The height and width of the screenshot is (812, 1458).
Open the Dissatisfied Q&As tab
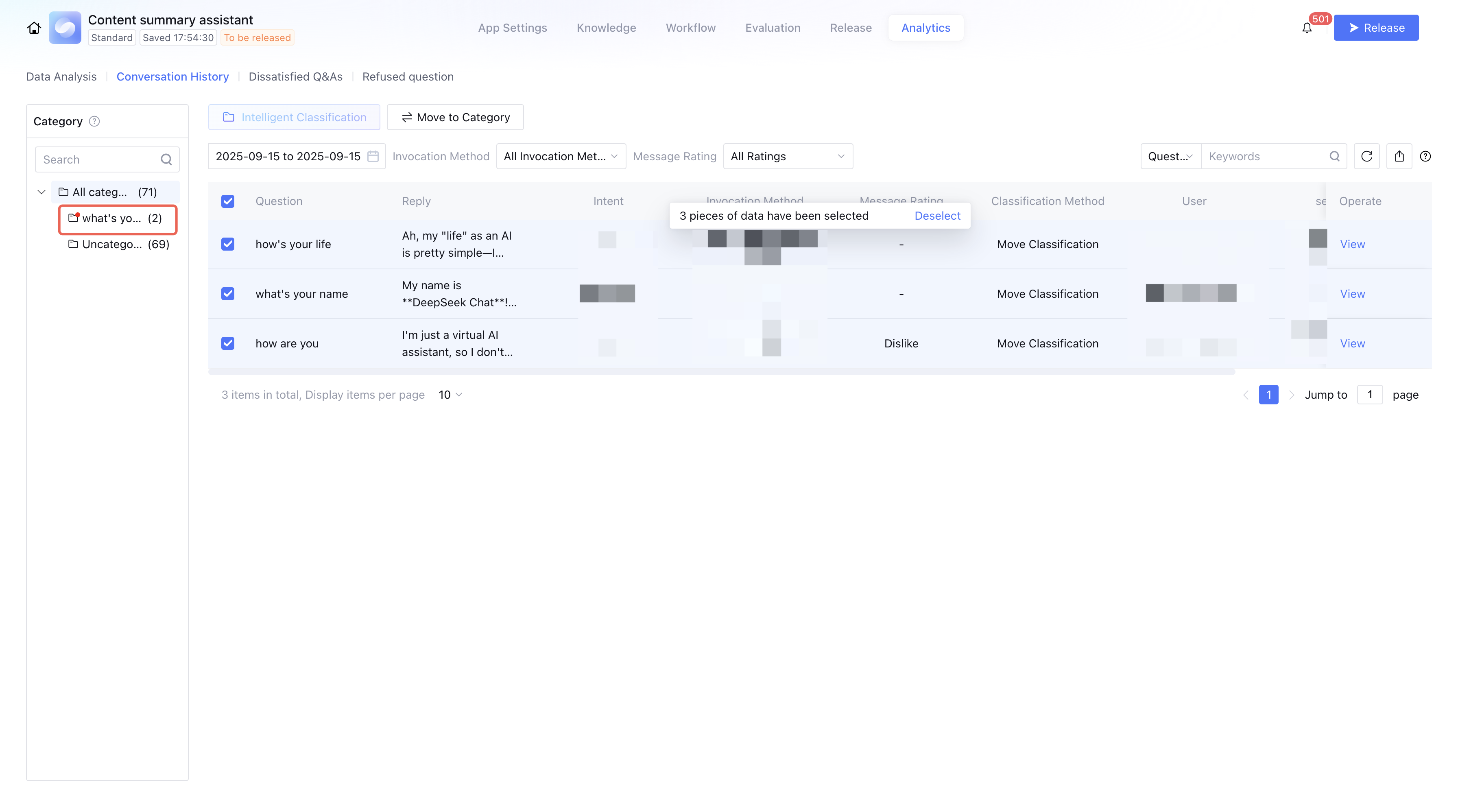(x=295, y=76)
